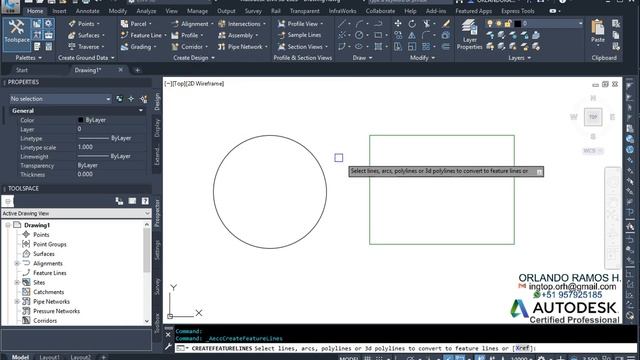Switch to the Home ribbon tab

(35, 11)
